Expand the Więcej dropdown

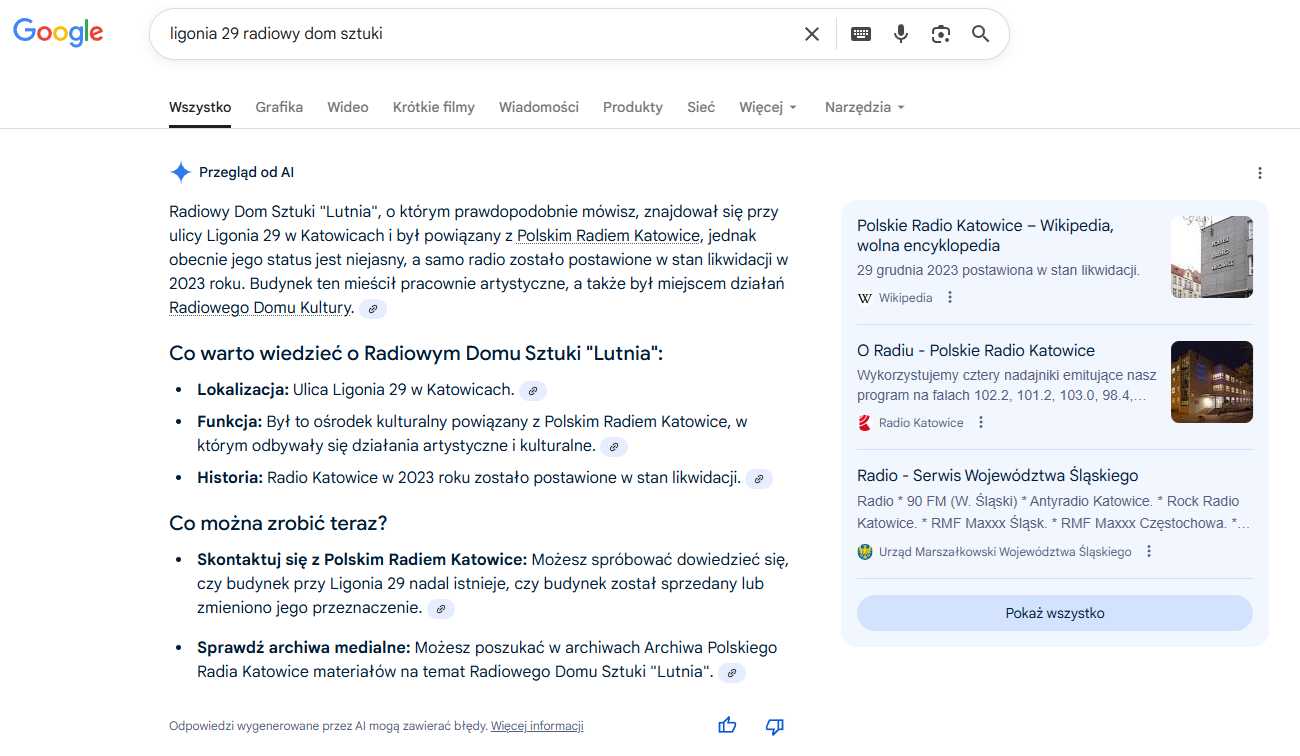[767, 107]
